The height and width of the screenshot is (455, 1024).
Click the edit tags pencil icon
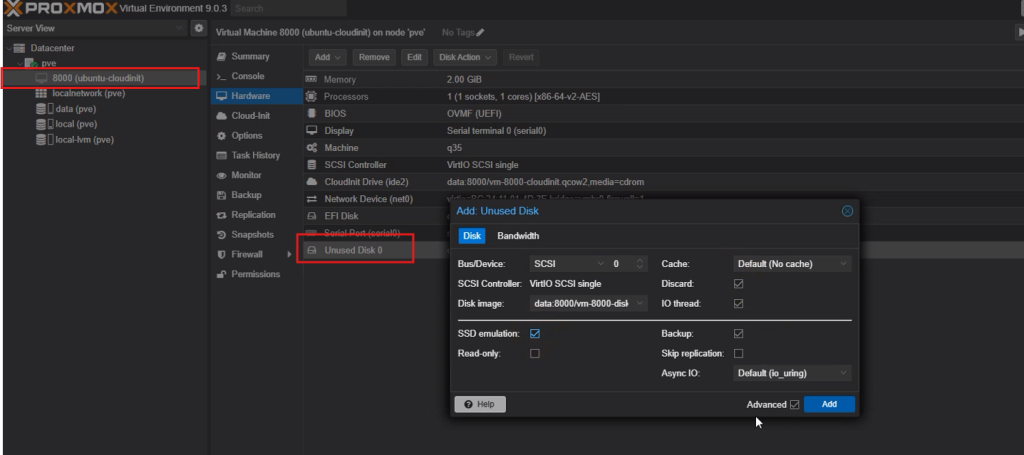pyautogui.click(x=480, y=33)
